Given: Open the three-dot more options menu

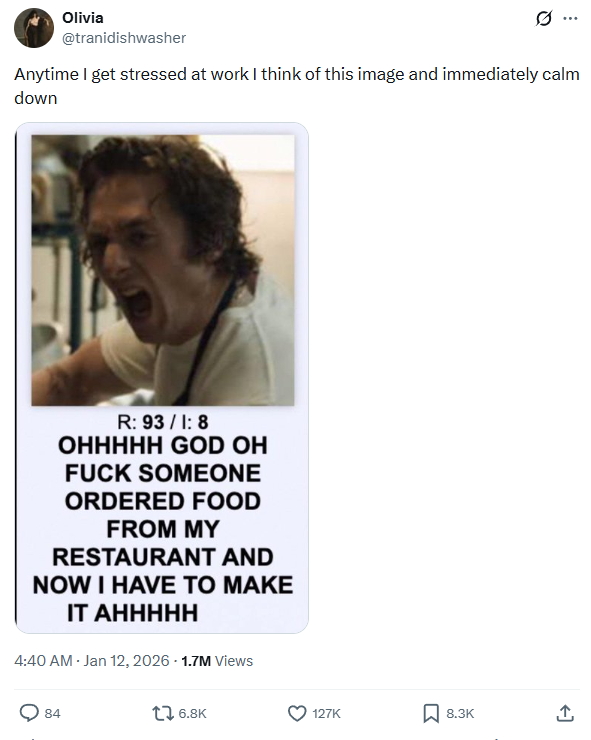Looking at the screenshot, I should click(570, 18).
